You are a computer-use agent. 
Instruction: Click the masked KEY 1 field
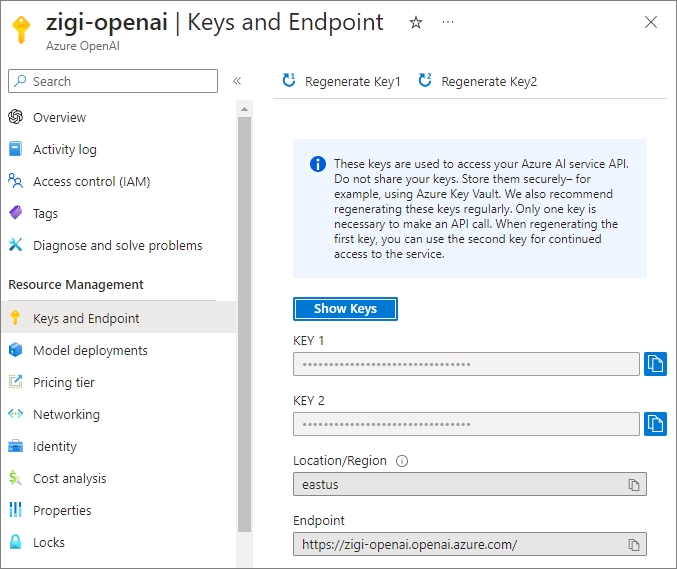(x=466, y=364)
